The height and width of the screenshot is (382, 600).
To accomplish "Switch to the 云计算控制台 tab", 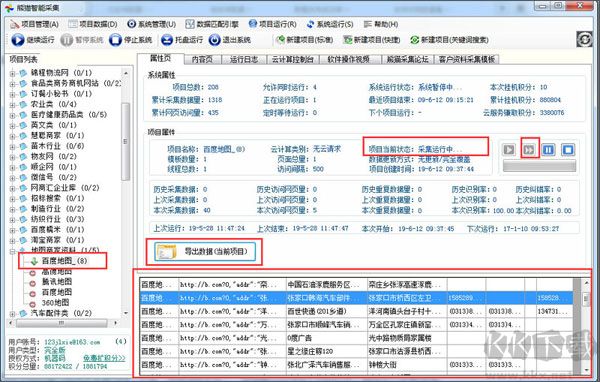I will 293,59.
